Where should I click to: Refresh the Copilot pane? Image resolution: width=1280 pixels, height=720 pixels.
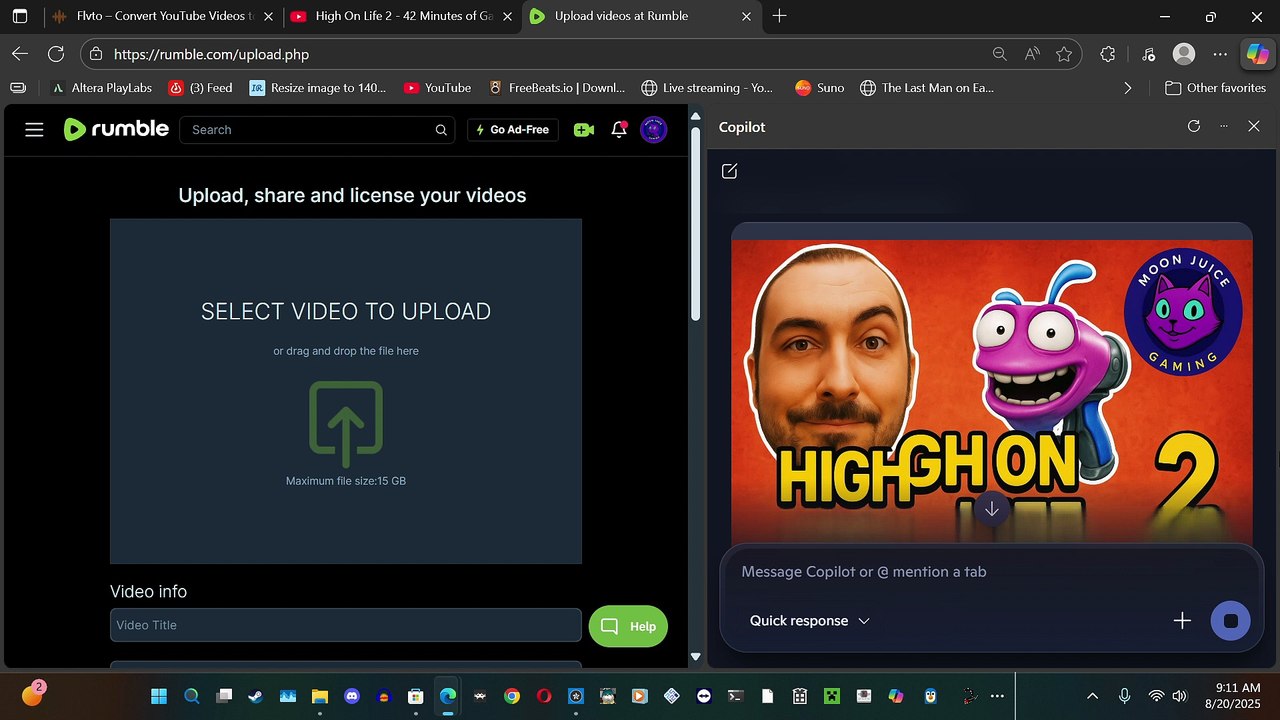(x=1193, y=126)
